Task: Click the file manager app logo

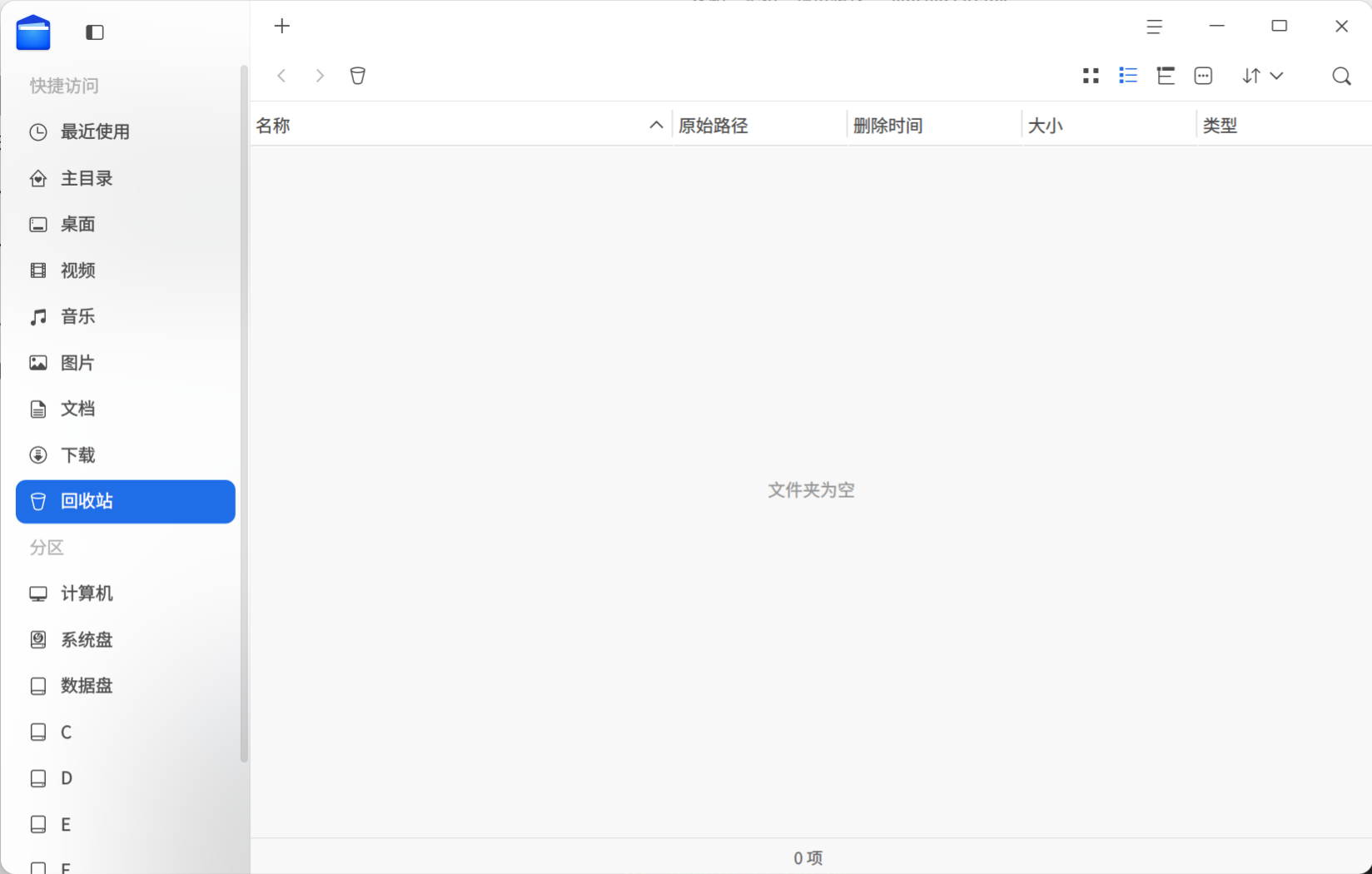Action: click(33, 32)
